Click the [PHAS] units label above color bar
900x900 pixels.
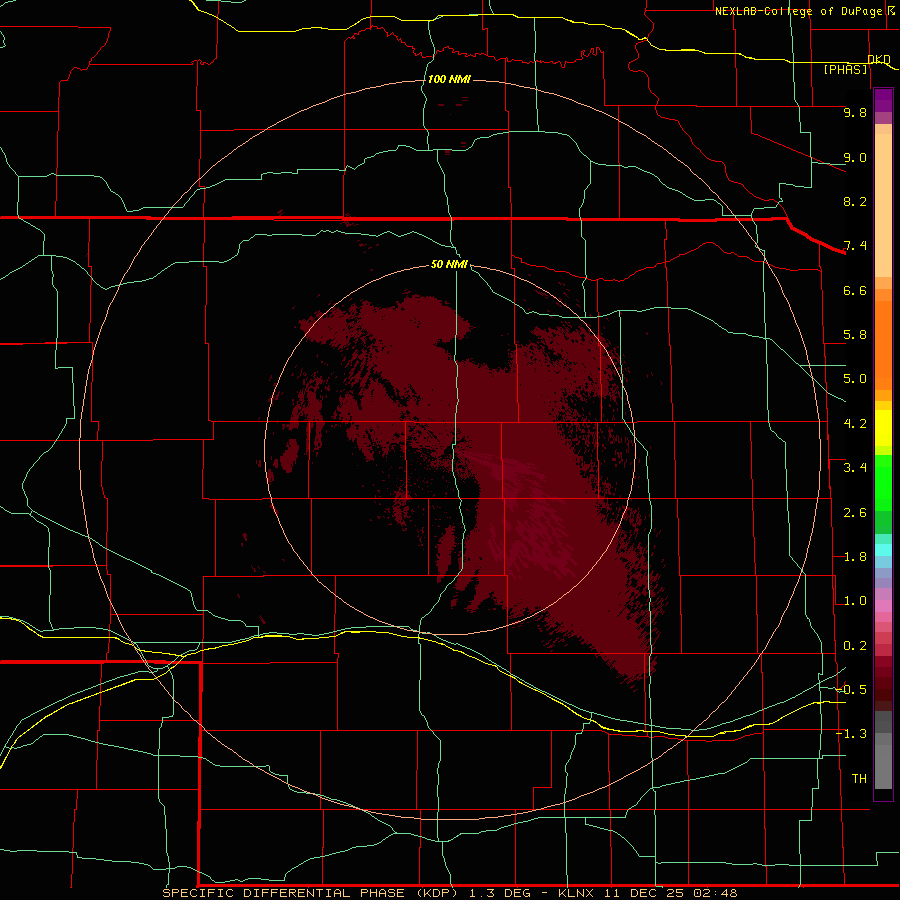[x=845, y=69]
